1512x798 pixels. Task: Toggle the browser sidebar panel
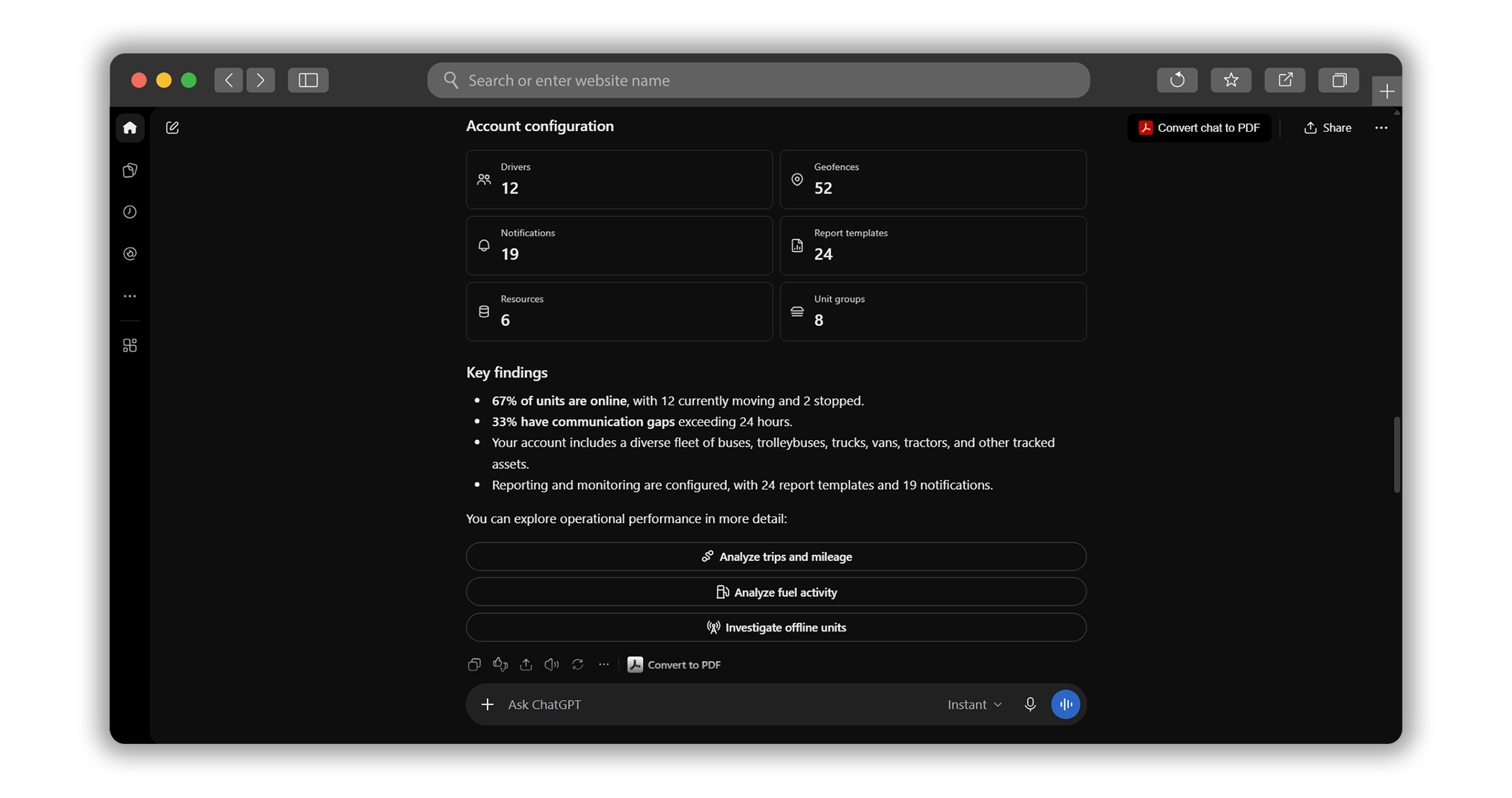pyautogui.click(x=308, y=80)
